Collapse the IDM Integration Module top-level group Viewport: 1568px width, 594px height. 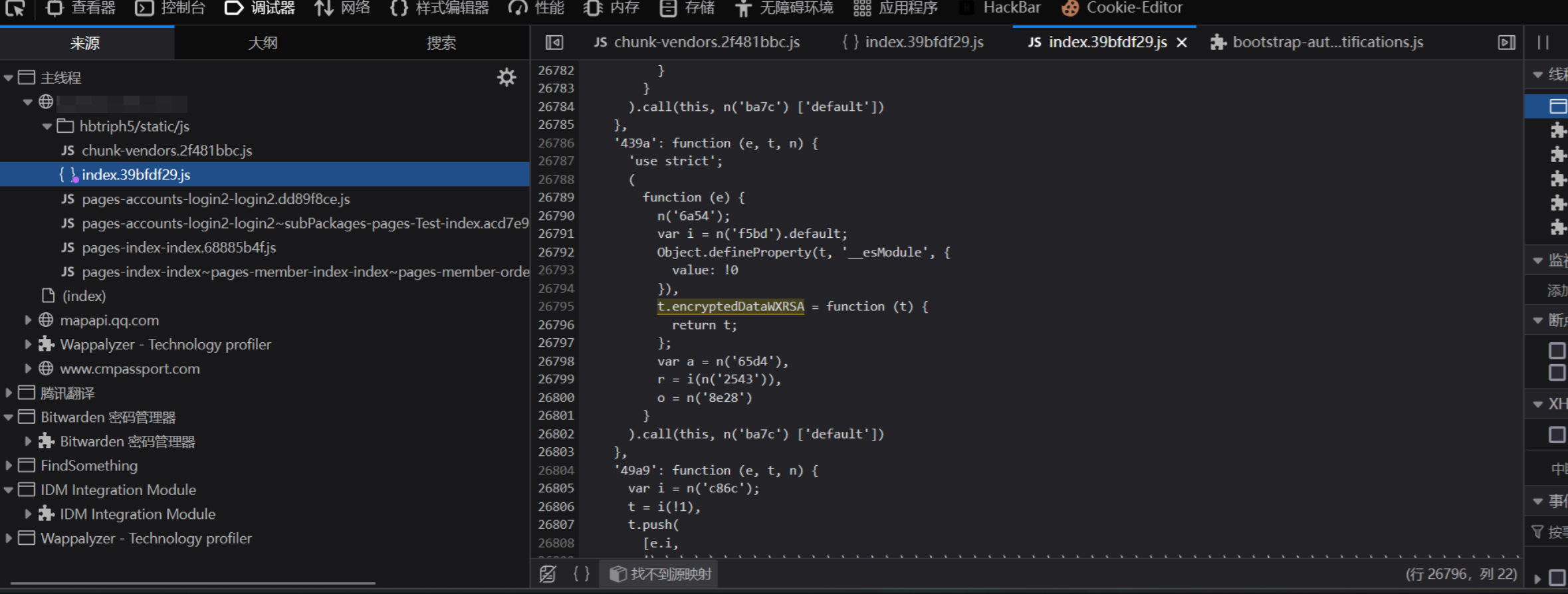tap(9, 490)
